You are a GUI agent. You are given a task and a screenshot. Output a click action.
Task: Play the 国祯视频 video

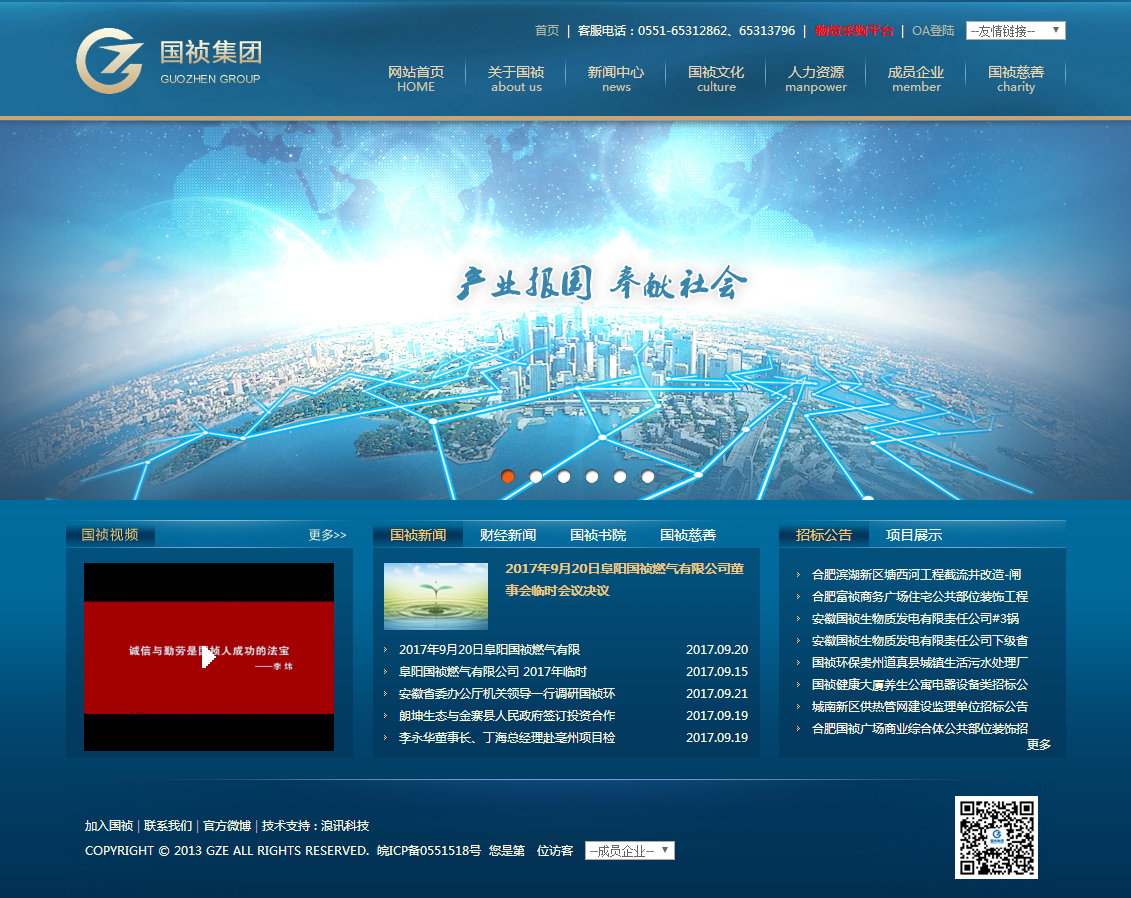click(209, 657)
